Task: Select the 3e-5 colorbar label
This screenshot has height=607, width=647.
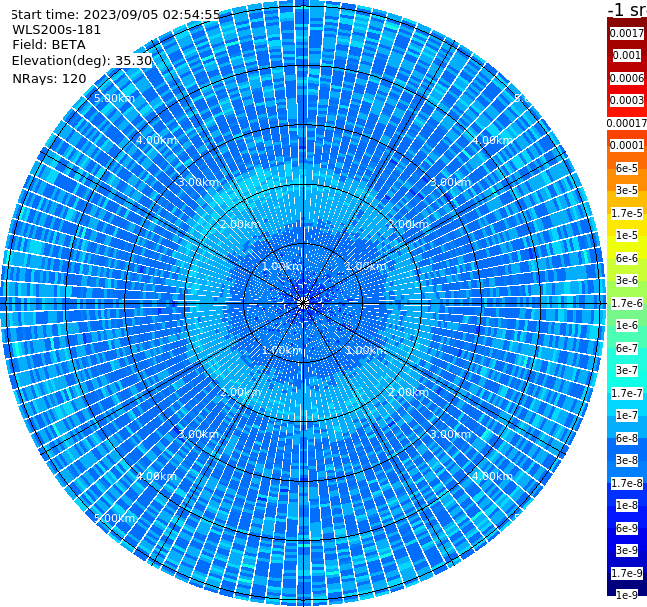Action: coord(627,190)
